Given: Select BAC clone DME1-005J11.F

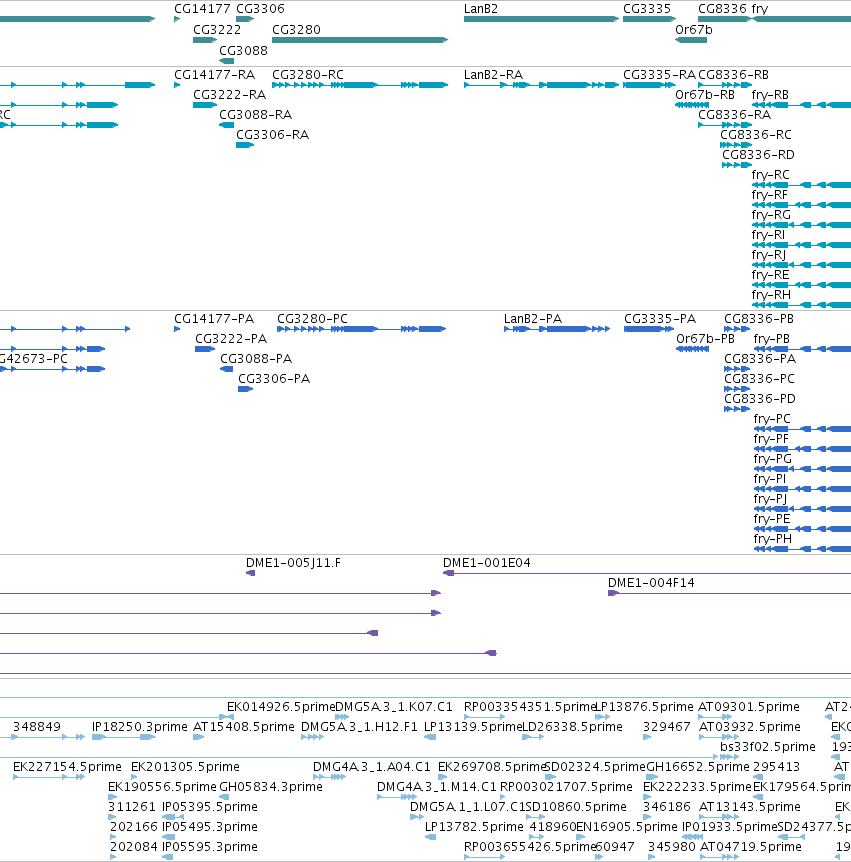Looking at the screenshot, I should (x=251, y=573).
